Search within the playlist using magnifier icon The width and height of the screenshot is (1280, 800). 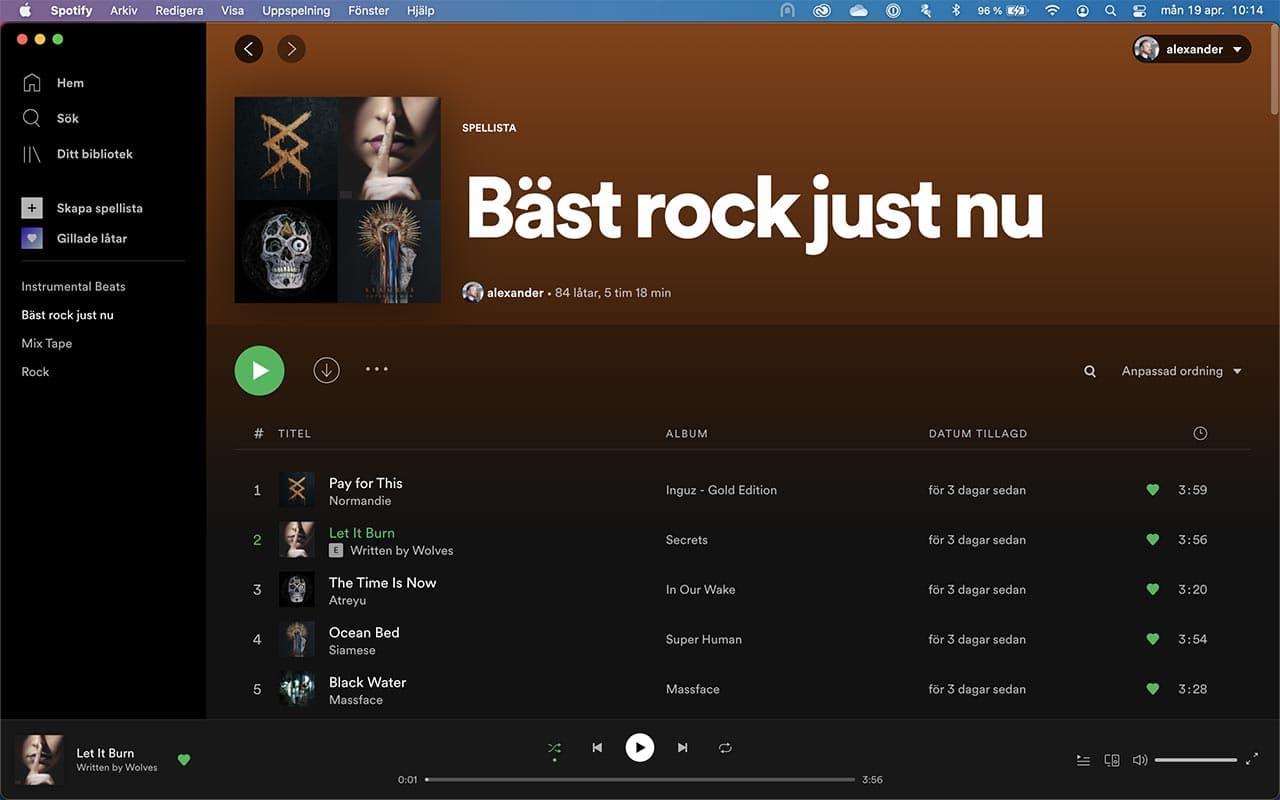1090,371
